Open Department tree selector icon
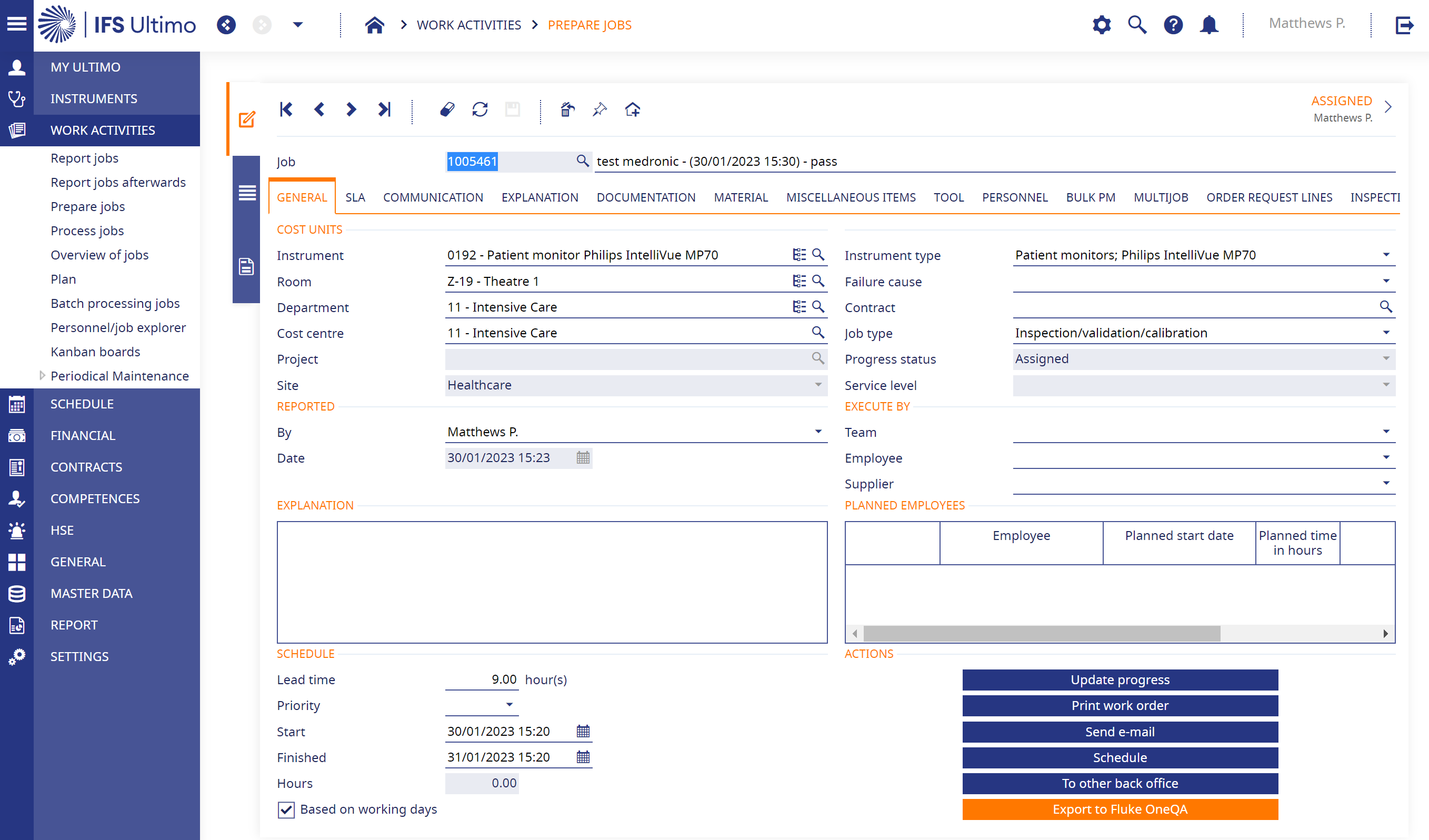This screenshot has width=1429, height=840. click(x=799, y=307)
